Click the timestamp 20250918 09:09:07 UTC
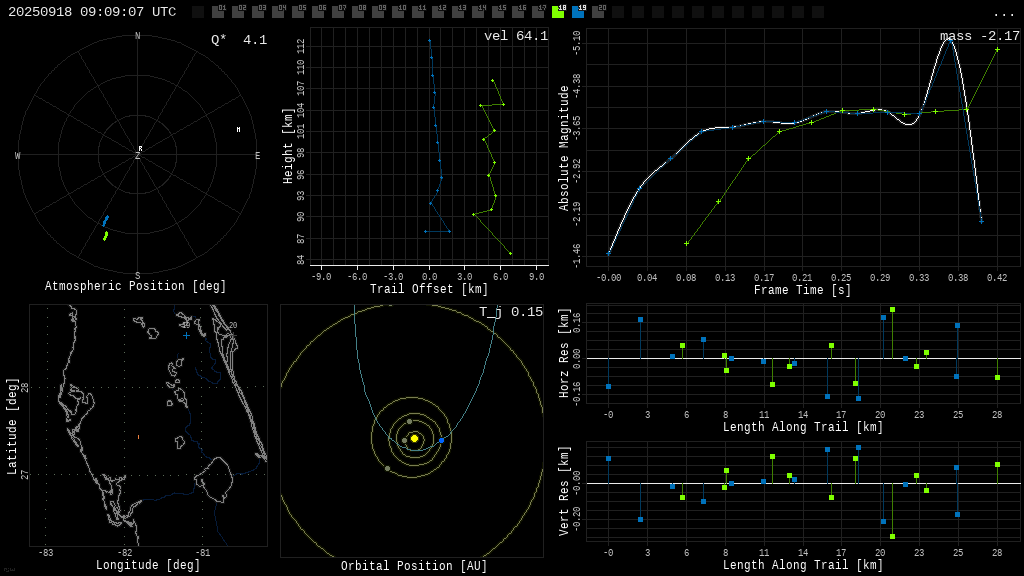This screenshot has width=1024, height=576. coord(92,12)
